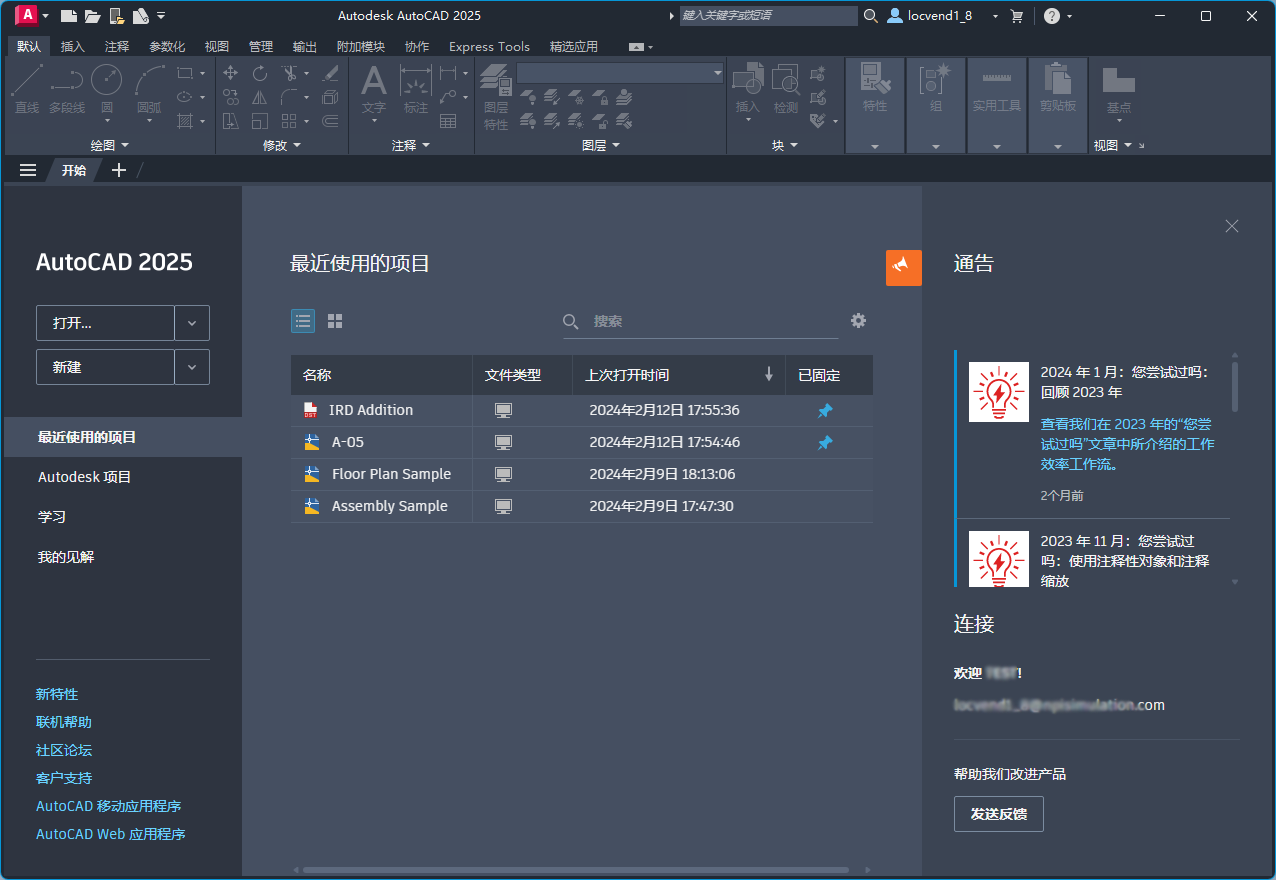
Task: Switch recent items to grid view
Action: 335,321
